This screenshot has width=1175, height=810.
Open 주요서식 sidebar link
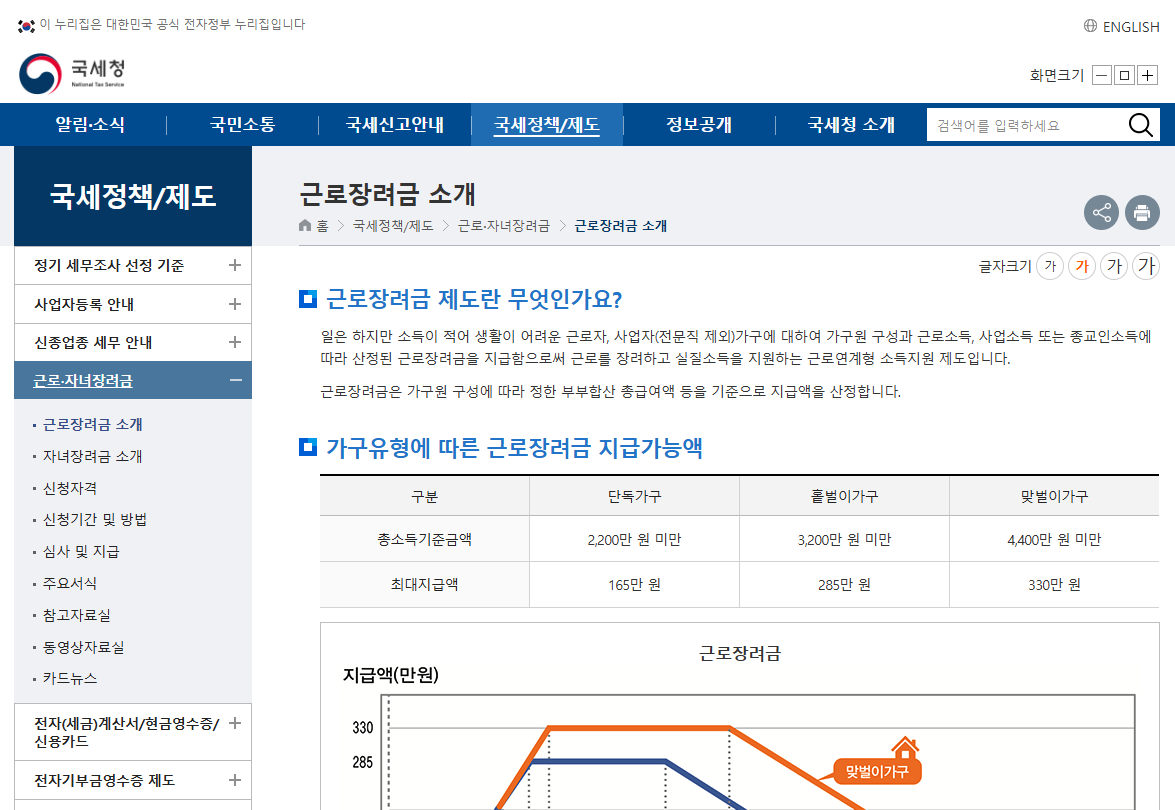pos(70,584)
